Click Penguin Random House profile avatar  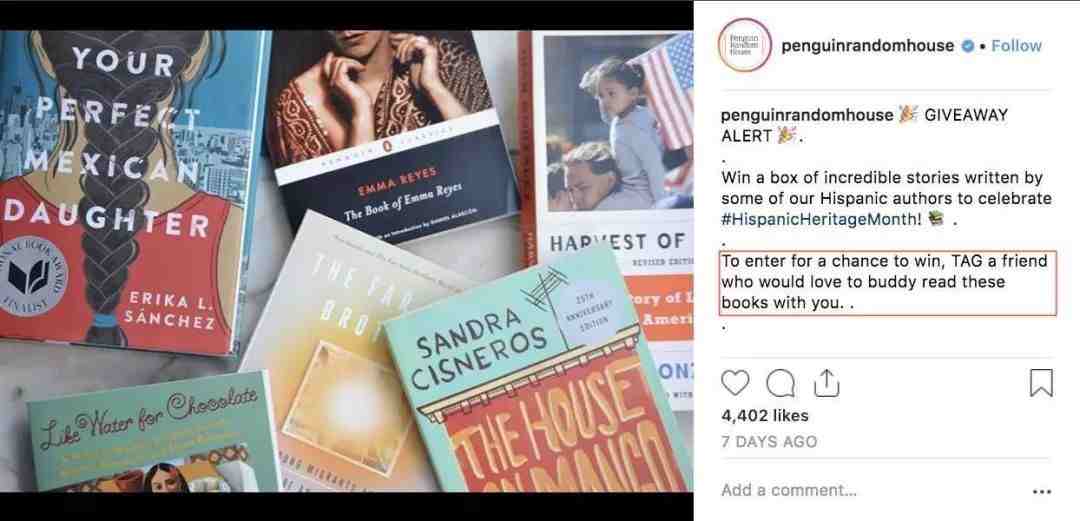pos(744,45)
